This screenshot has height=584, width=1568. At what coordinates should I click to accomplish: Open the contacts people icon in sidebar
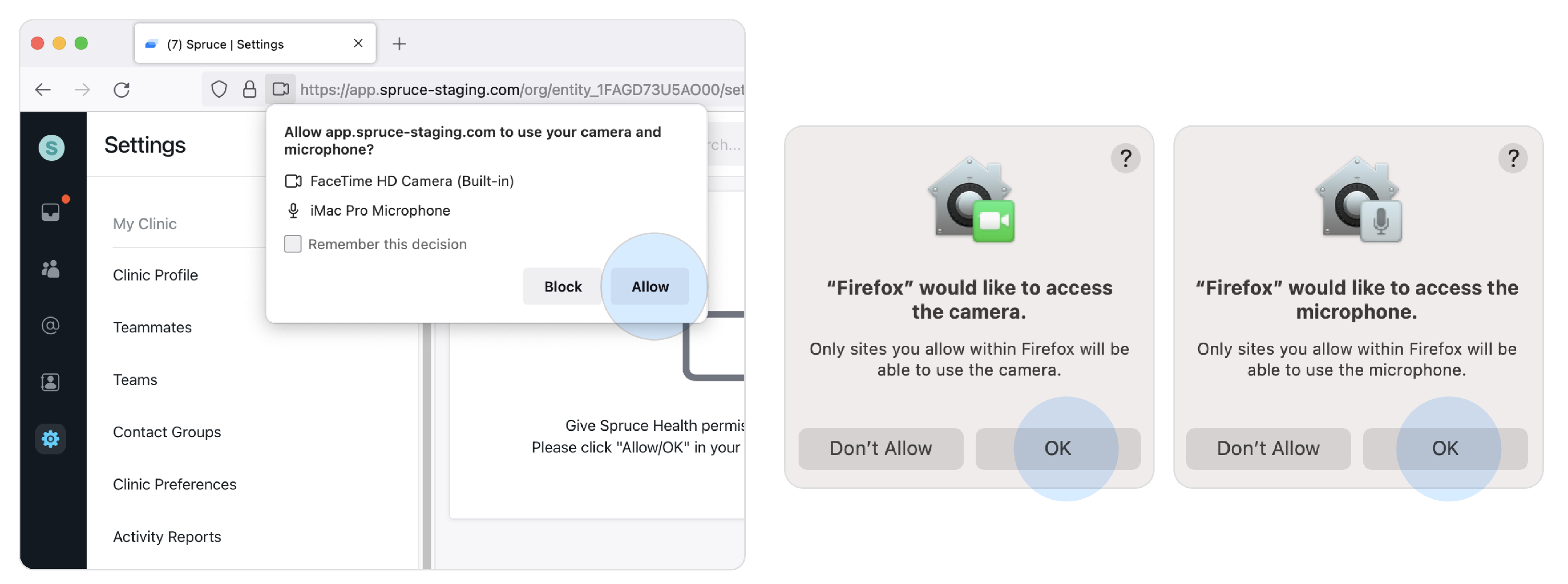[51, 269]
